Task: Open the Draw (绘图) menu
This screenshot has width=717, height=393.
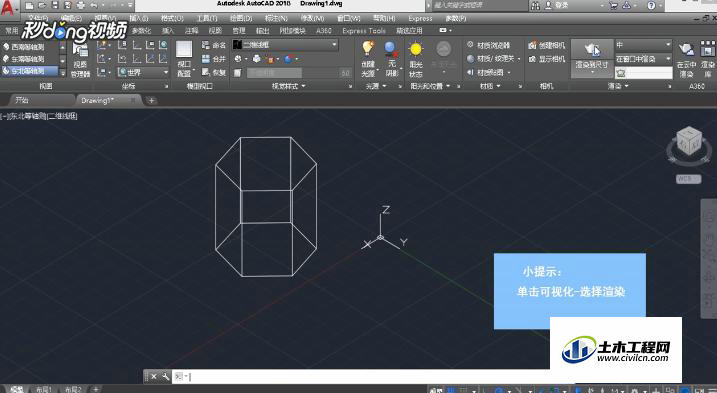Action: click(x=241, y=18)
